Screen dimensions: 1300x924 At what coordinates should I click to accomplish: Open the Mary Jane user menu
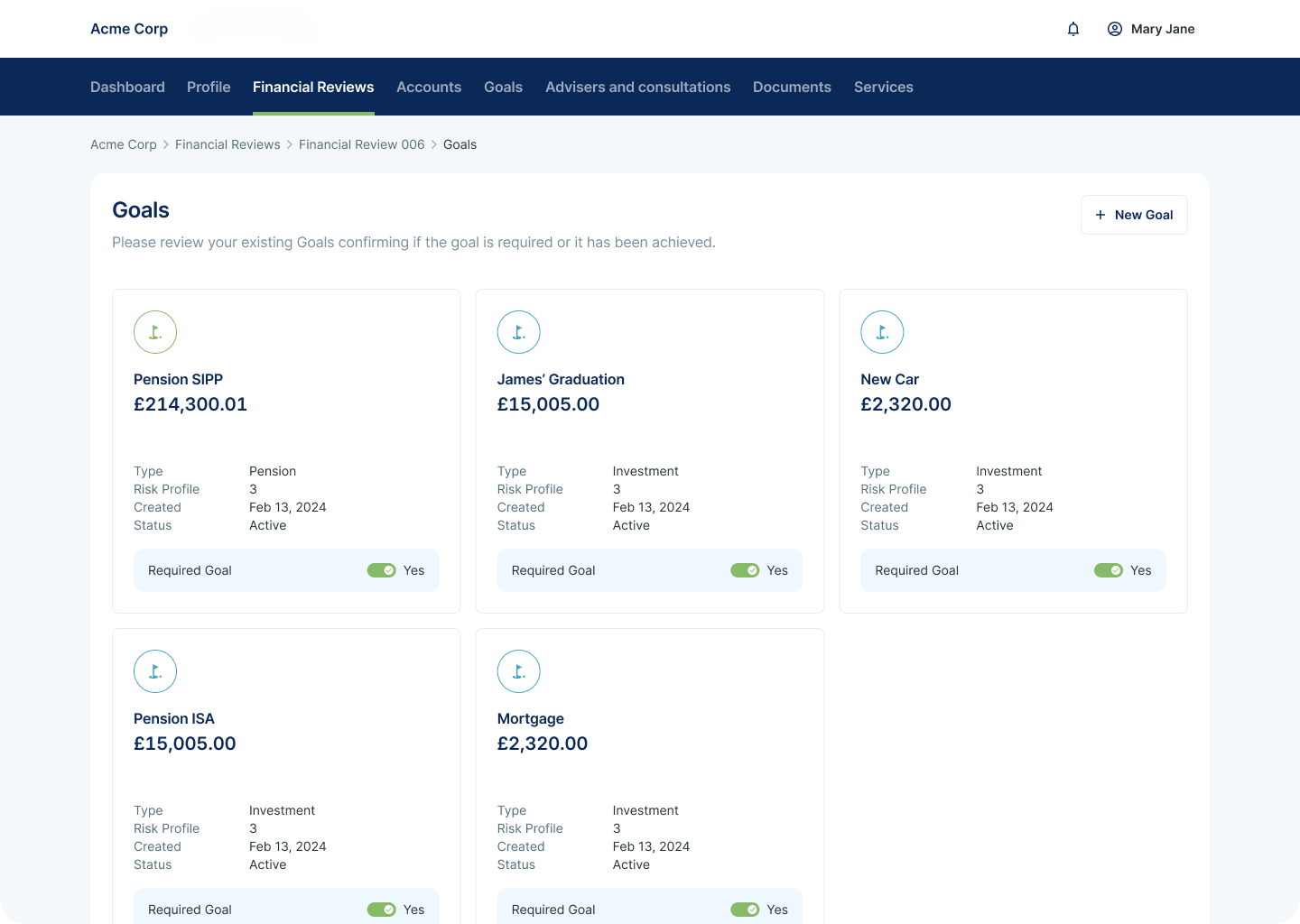[x=1151, y=29]
